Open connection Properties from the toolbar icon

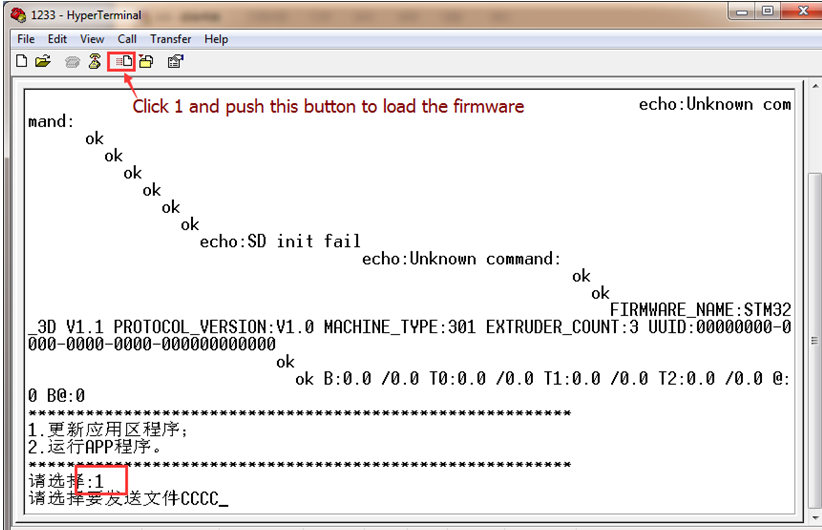(x=175, y=61)
